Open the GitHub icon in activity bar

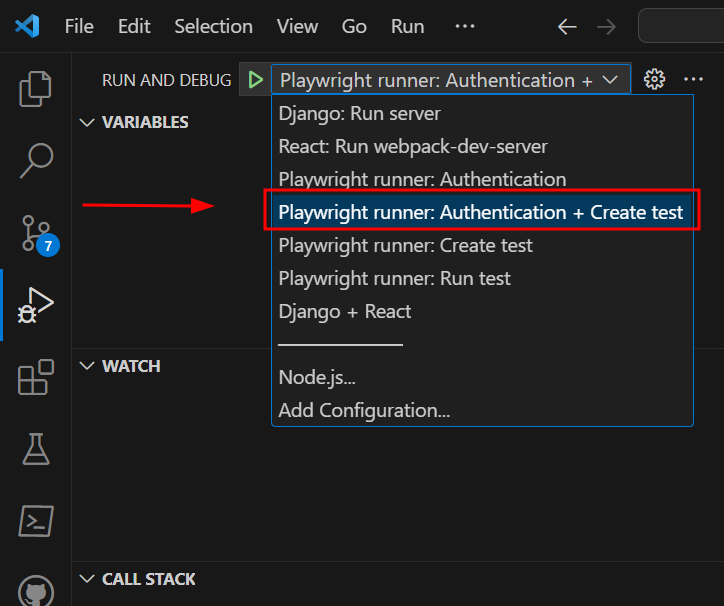point(36,591)
